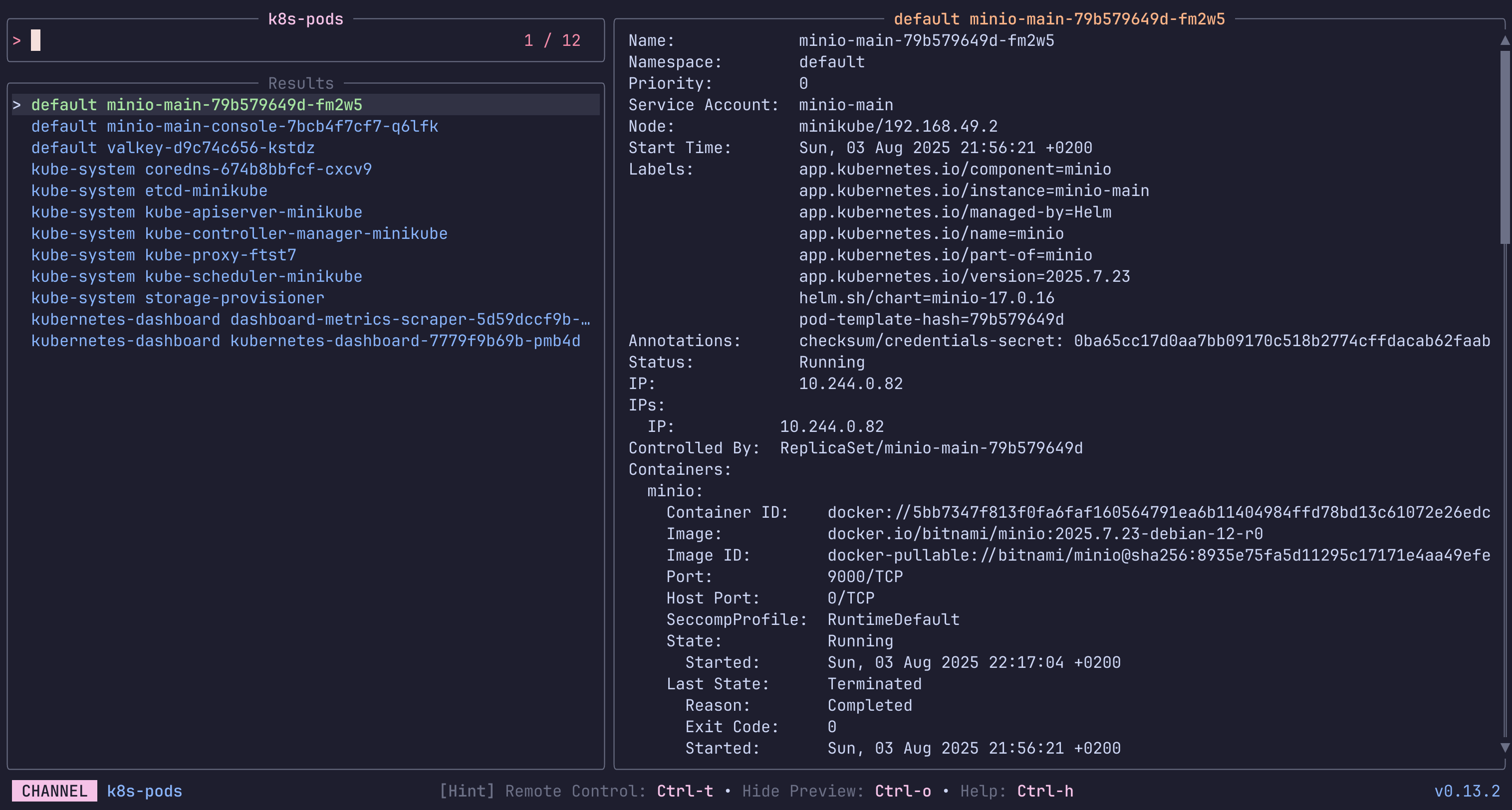Click the Ctrl-t remote control hint
The image size is (1512, 810).
click(685, 791)
